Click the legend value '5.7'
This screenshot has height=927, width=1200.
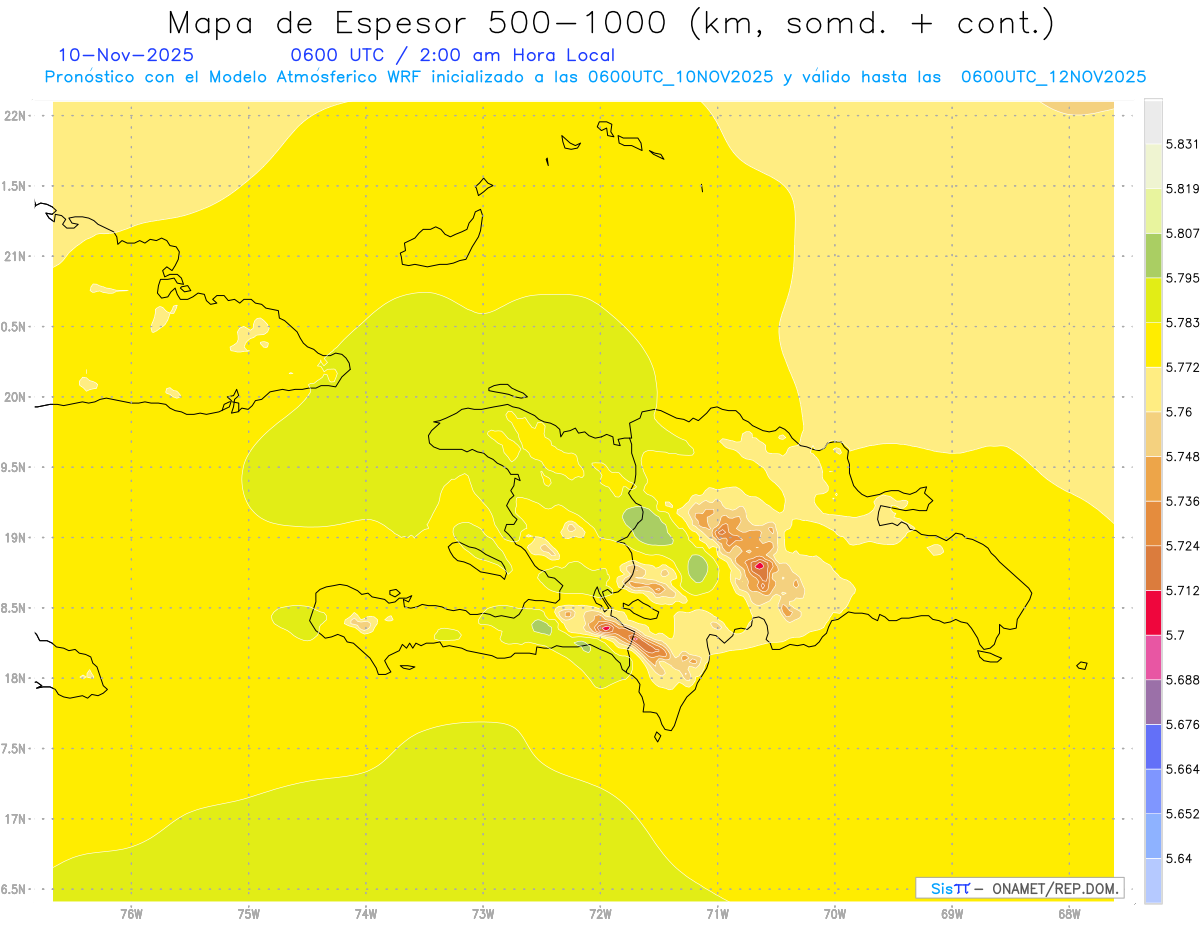[x=1175, y=635]
